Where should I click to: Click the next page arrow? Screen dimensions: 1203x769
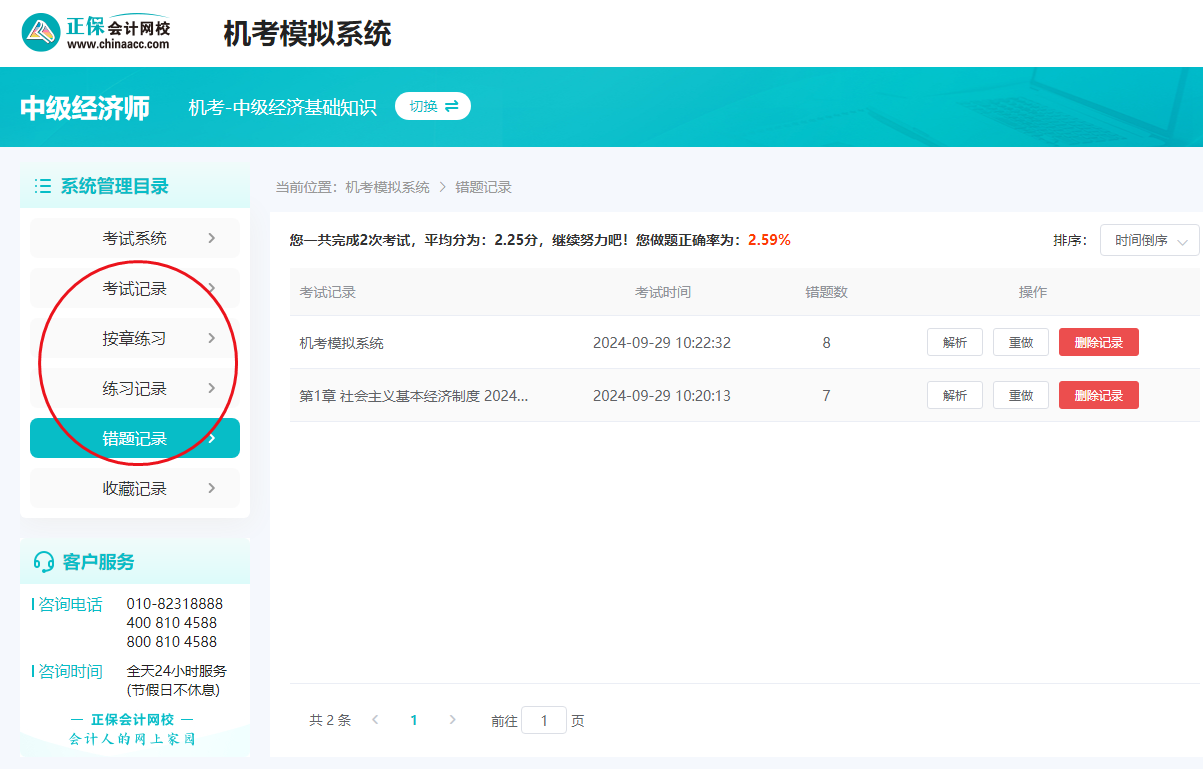[x=452, y=719]
